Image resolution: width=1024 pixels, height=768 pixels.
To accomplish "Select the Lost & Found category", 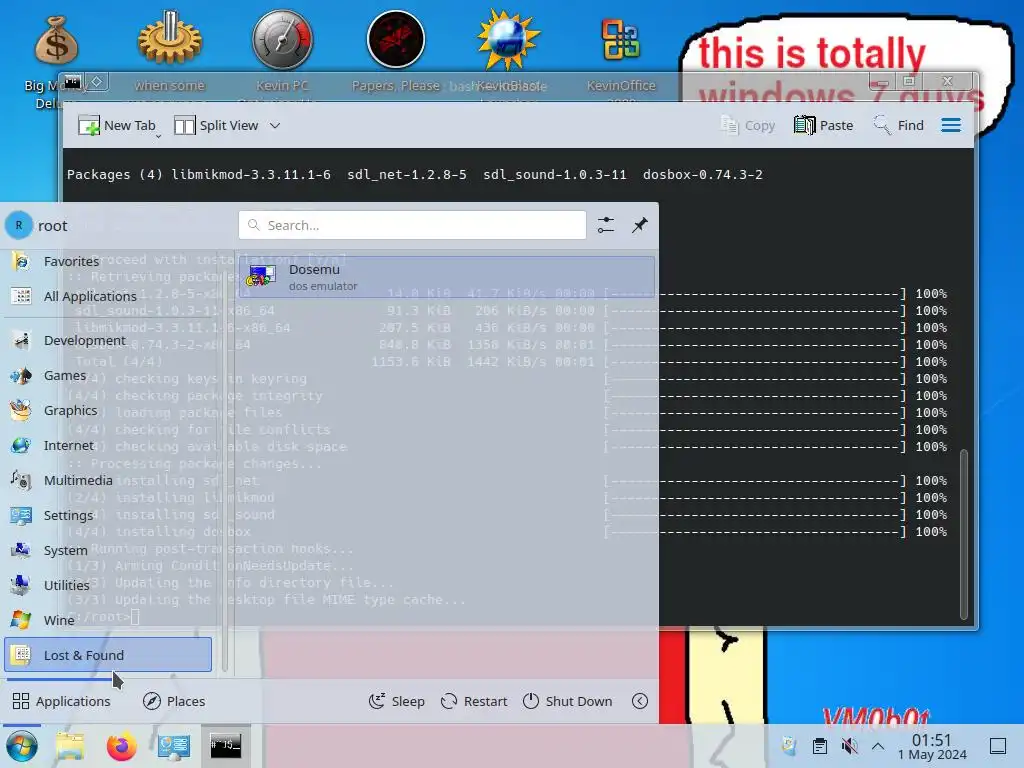I will click(x=108, y=654).
